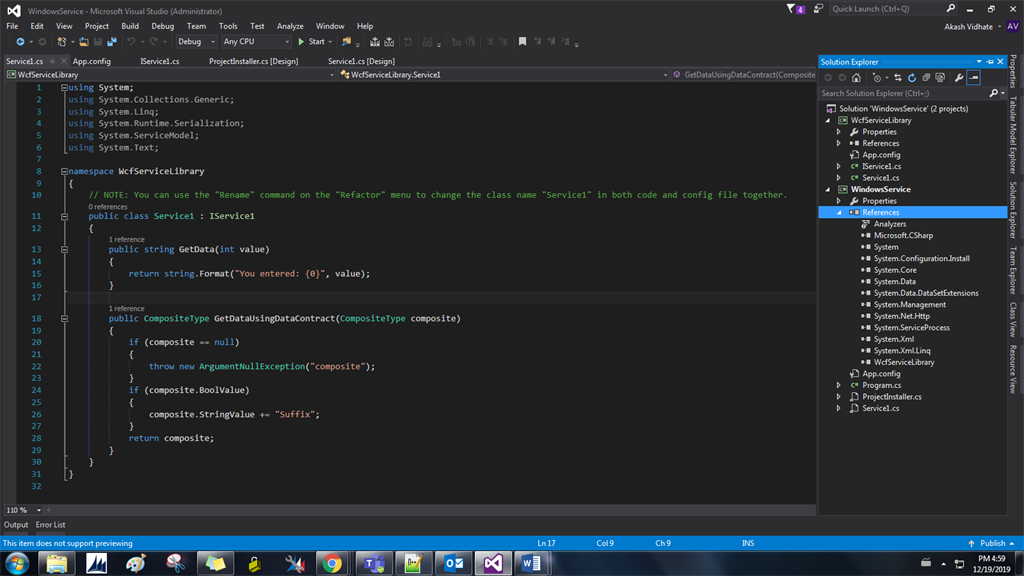
Task: Select the Undo icon in the toolbar
Action: click(130, 41)
